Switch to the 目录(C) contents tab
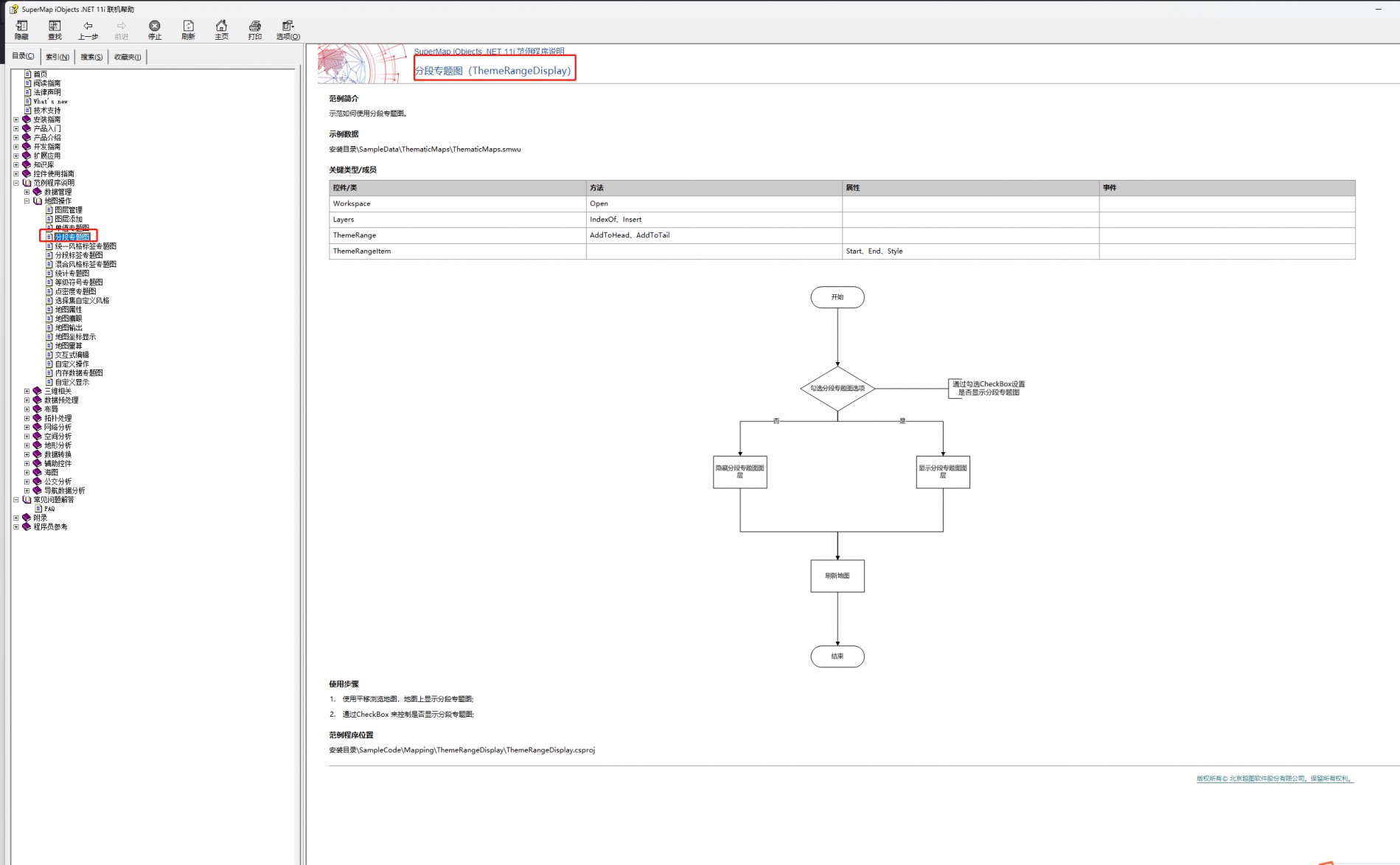The width and height of the screenshot is (1400, 865). (x=23, y=56)
